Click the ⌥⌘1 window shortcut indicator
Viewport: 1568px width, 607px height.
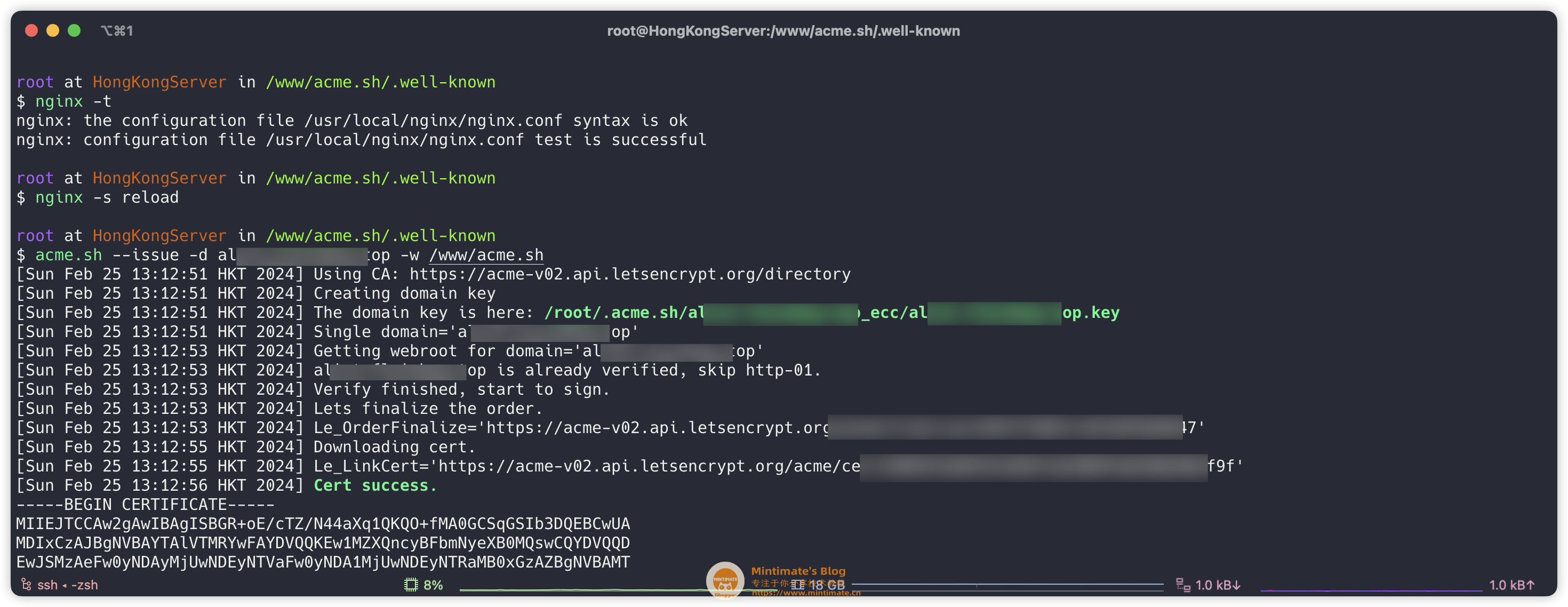117,30
